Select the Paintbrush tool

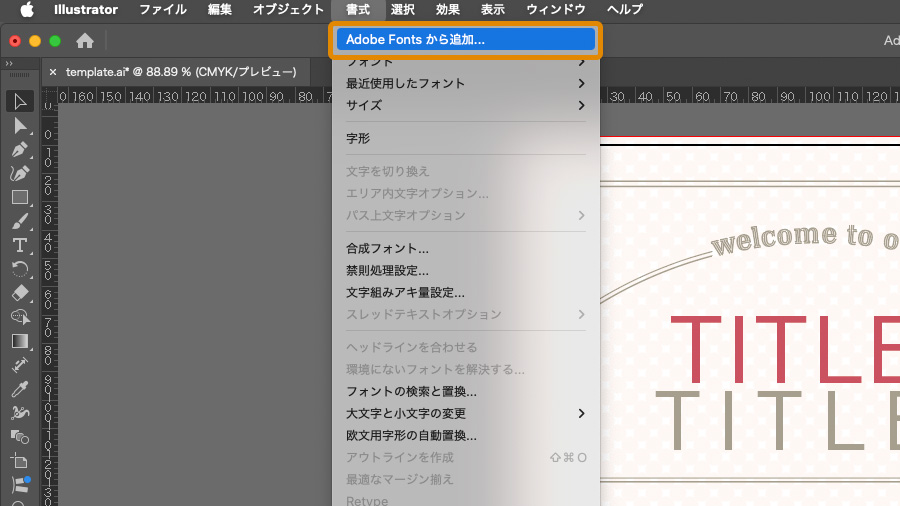(20, 221)
